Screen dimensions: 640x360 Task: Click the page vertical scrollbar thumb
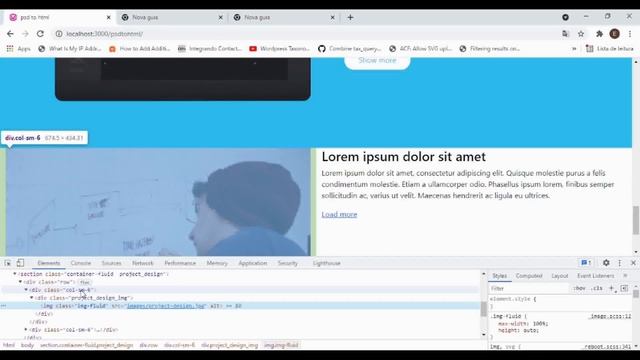(x=636, y=220)
